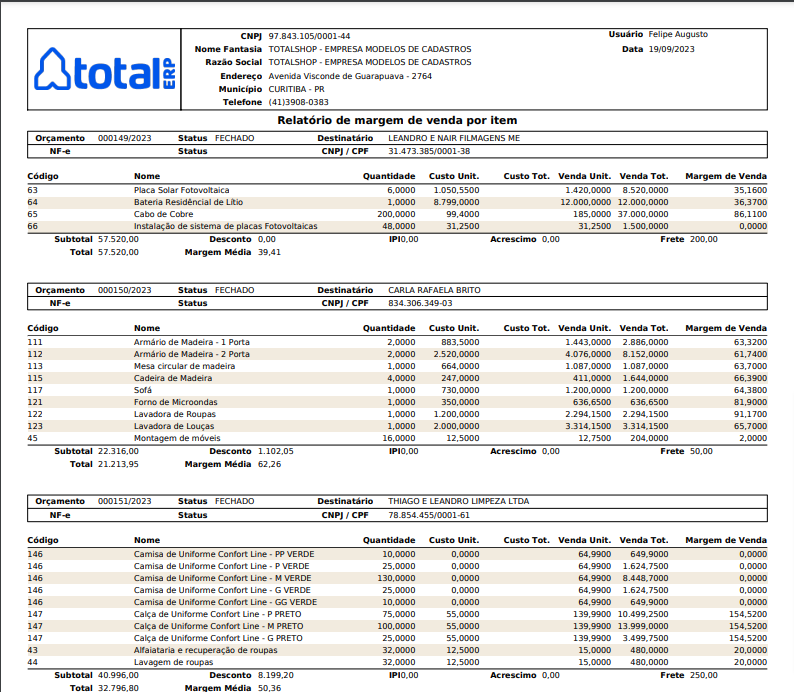Click the Montagem de móveis item
Image resolution: width=794 pixels, height=692 pixels.
pyautogui.click(x=177, y=438)
